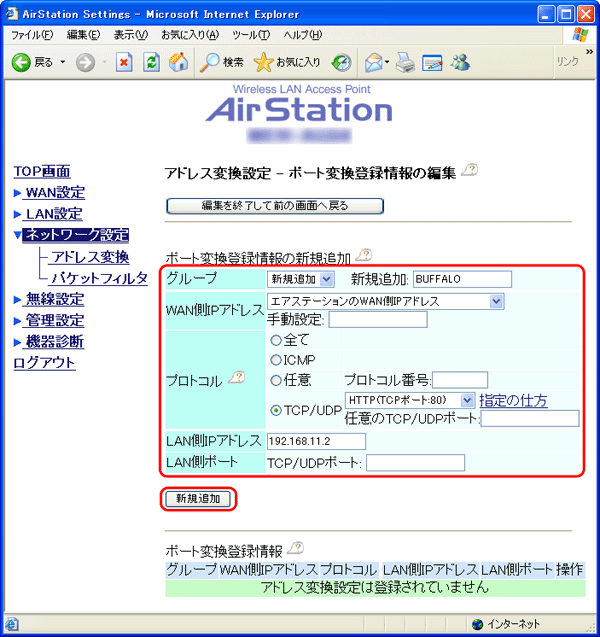Open the ツール(T) menu
The width and height of the screenshot is (600, 637).
(251, 35)
